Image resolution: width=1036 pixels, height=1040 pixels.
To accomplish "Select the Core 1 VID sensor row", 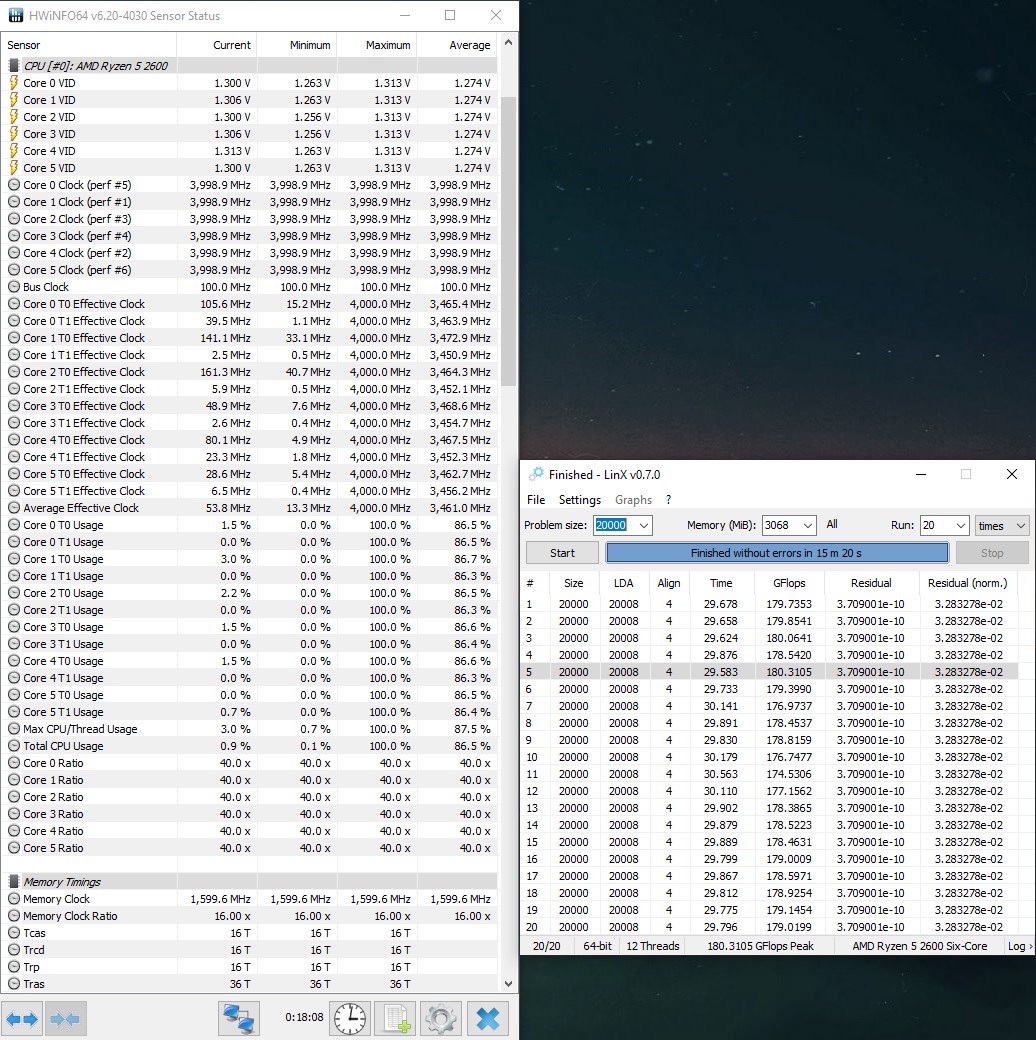I will [x=249, y=99].
